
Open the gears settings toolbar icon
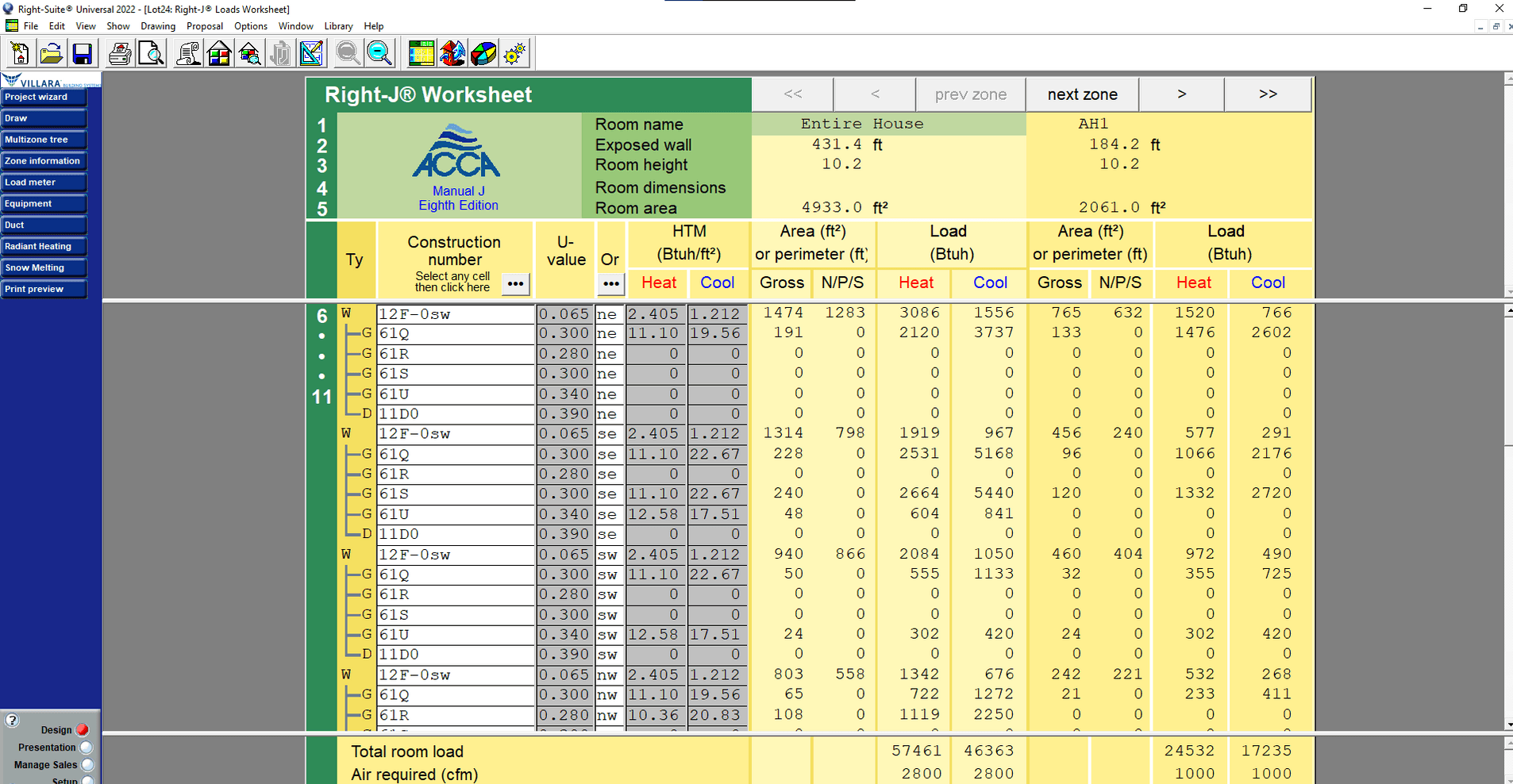tap(514, 54)
